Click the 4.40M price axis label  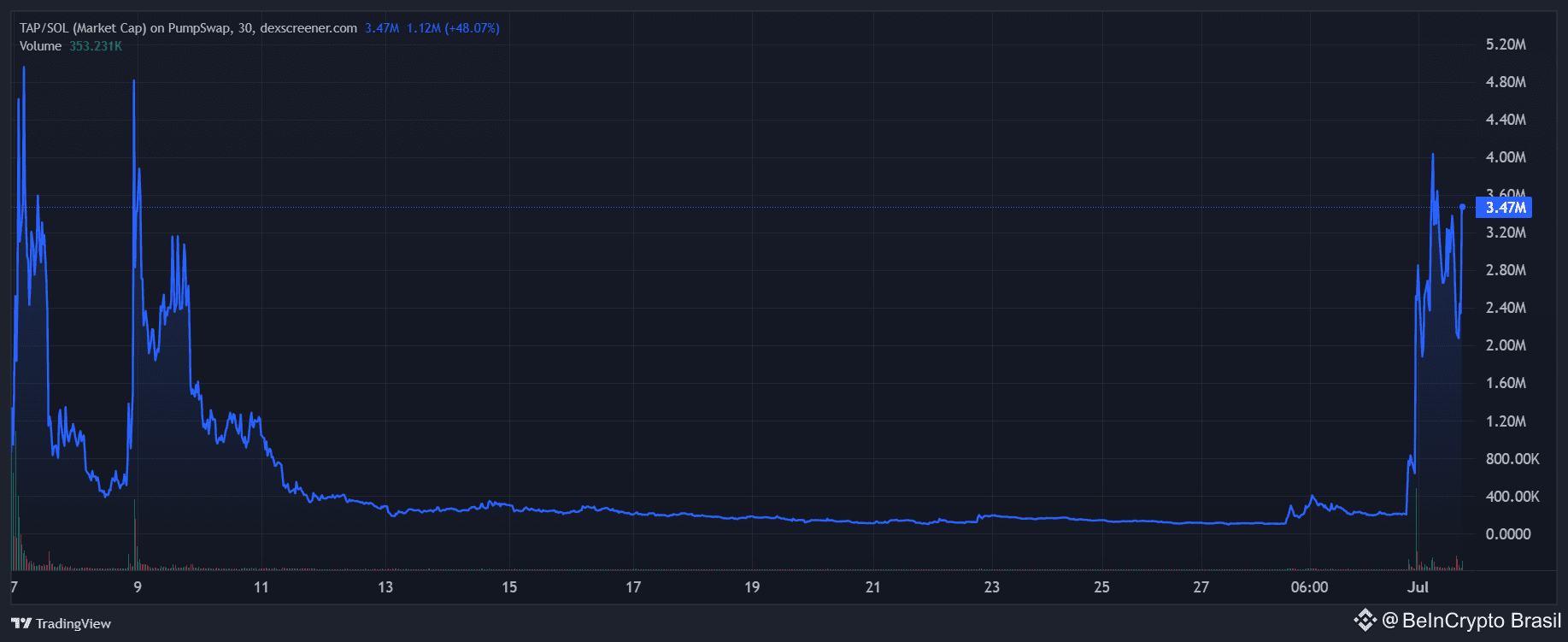click(x=1506, y=120)
